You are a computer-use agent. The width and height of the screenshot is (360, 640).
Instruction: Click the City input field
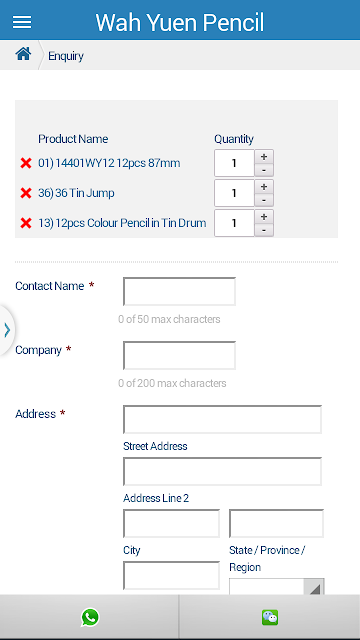pos(171,523)
